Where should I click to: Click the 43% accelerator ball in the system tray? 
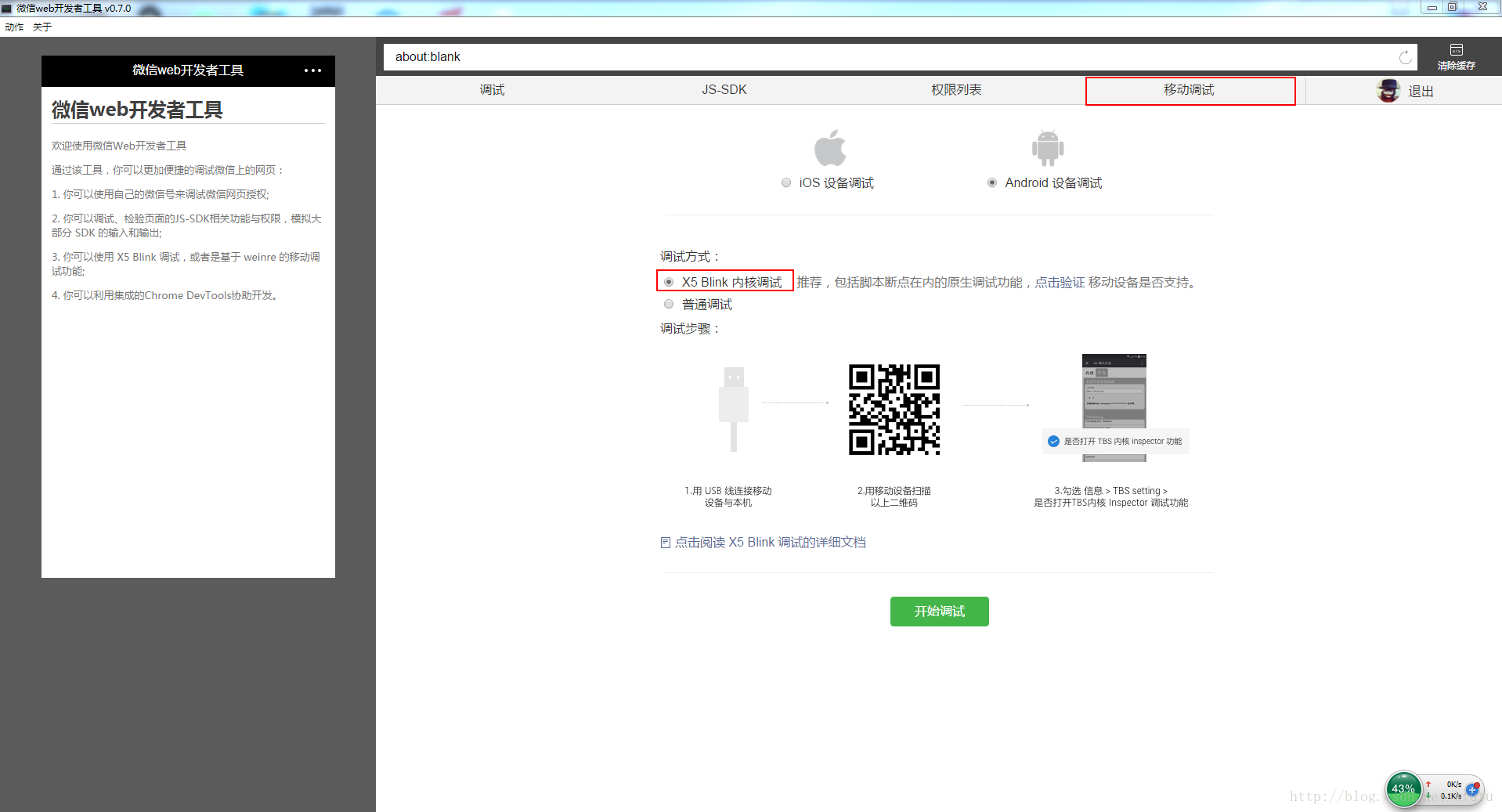1403,789
